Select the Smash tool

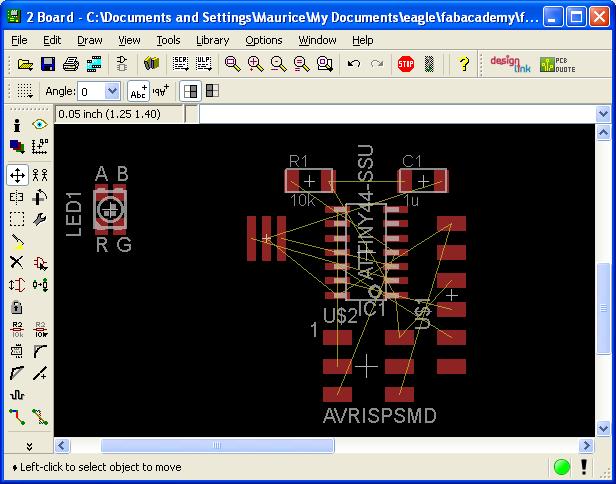[x=17, y=351]
